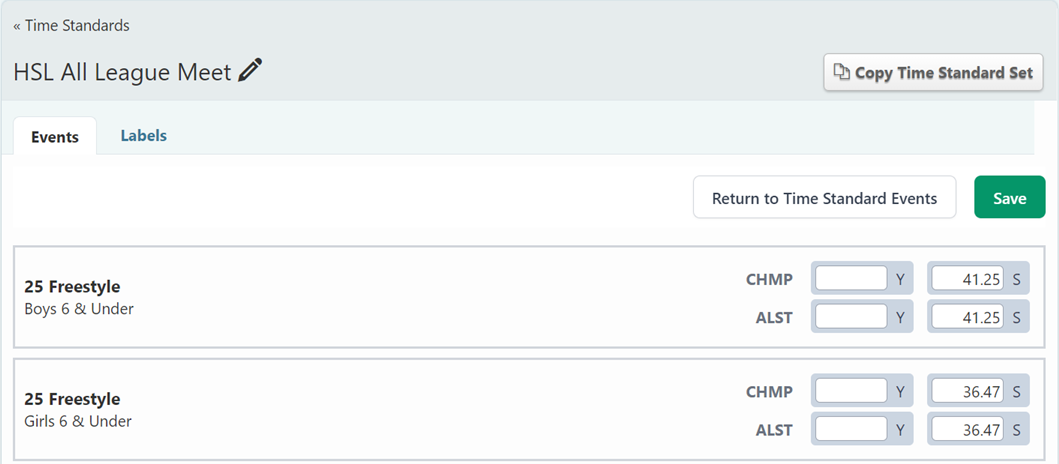Click the CHMP label in Girls row
The height and width of the screenshot is (464, 1059).
[769, 392]
